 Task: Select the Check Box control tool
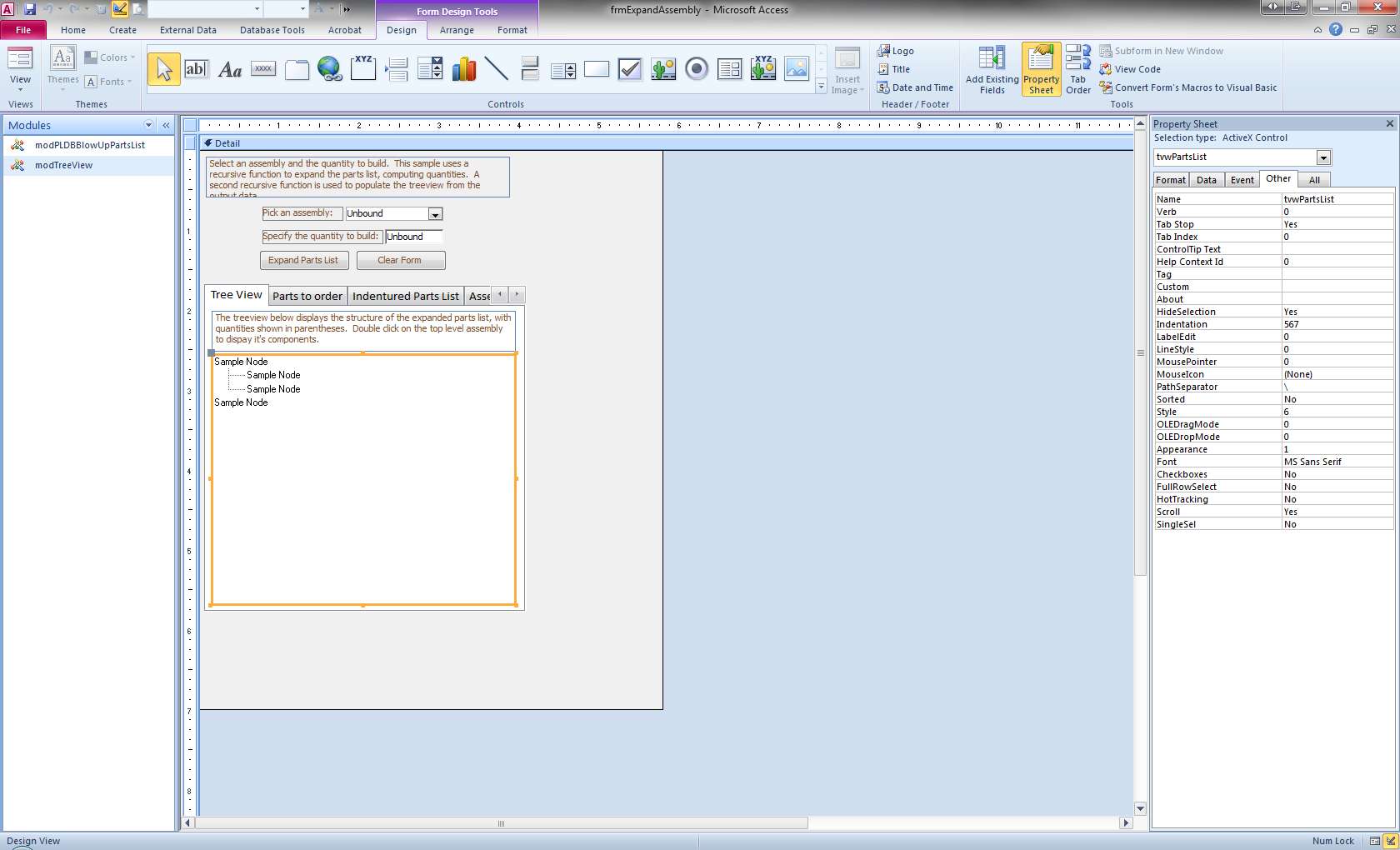pyautogui.click(x=630, y=69)
